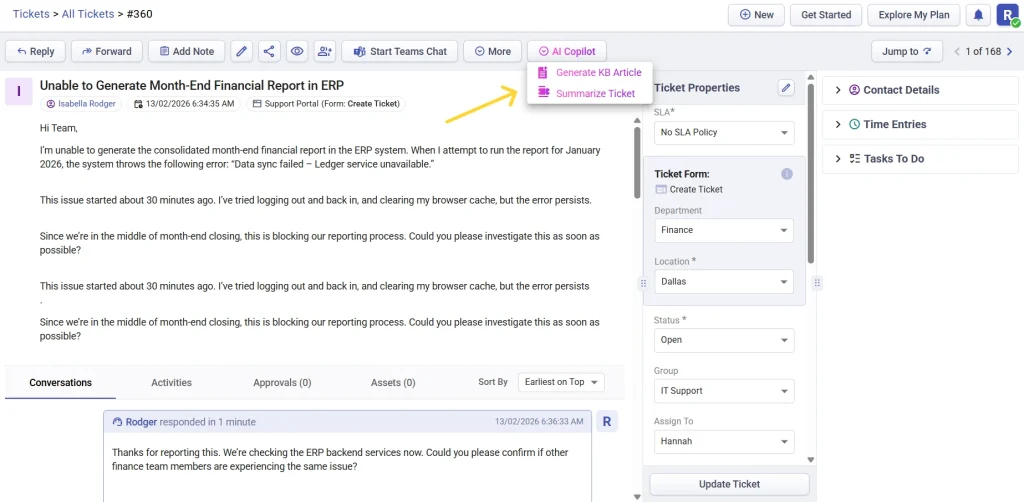Open the user profile avatar R
The image size is (1024, 502).
pyautogui.click(x=1006, y=15)
